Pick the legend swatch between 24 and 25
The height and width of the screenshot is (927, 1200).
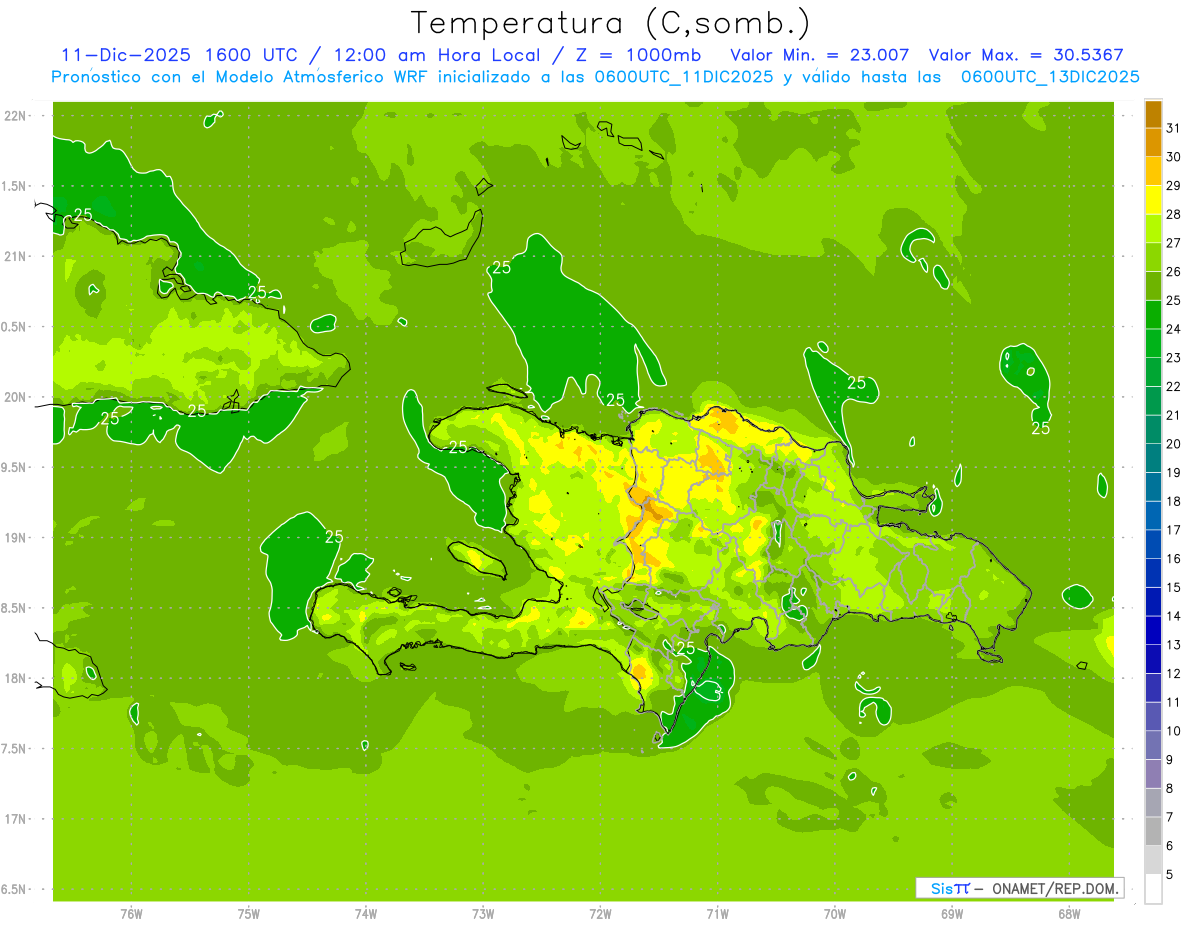pos(1153,315)
